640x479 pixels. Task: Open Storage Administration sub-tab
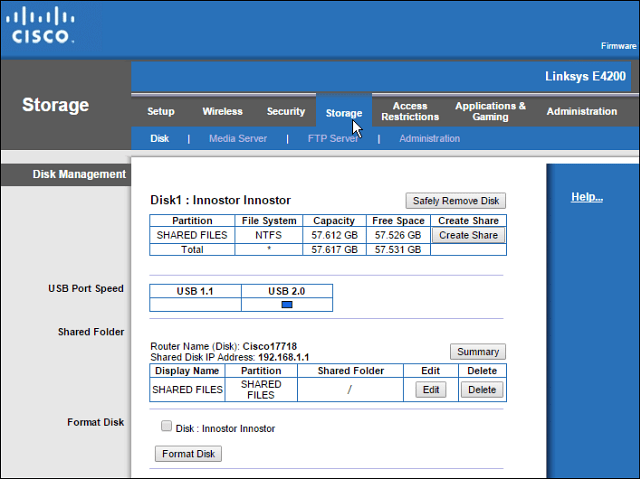point(429,139)
